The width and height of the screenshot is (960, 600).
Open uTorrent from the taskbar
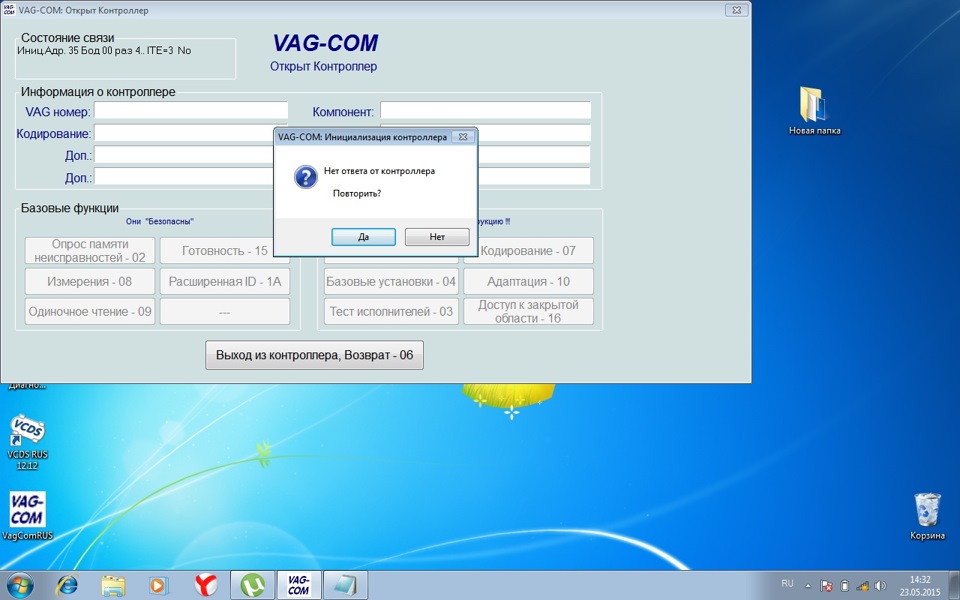(251, 584)
